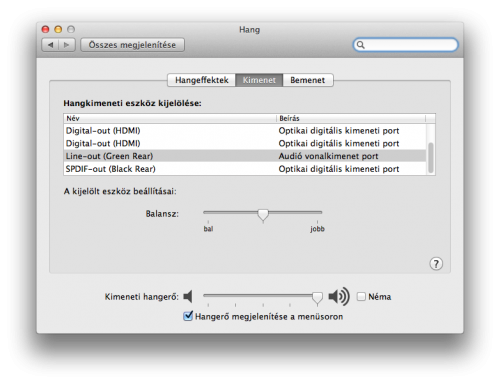
Task: Select SPDIF-out (Black Rear) device
Action: click(x=245, y=169)
